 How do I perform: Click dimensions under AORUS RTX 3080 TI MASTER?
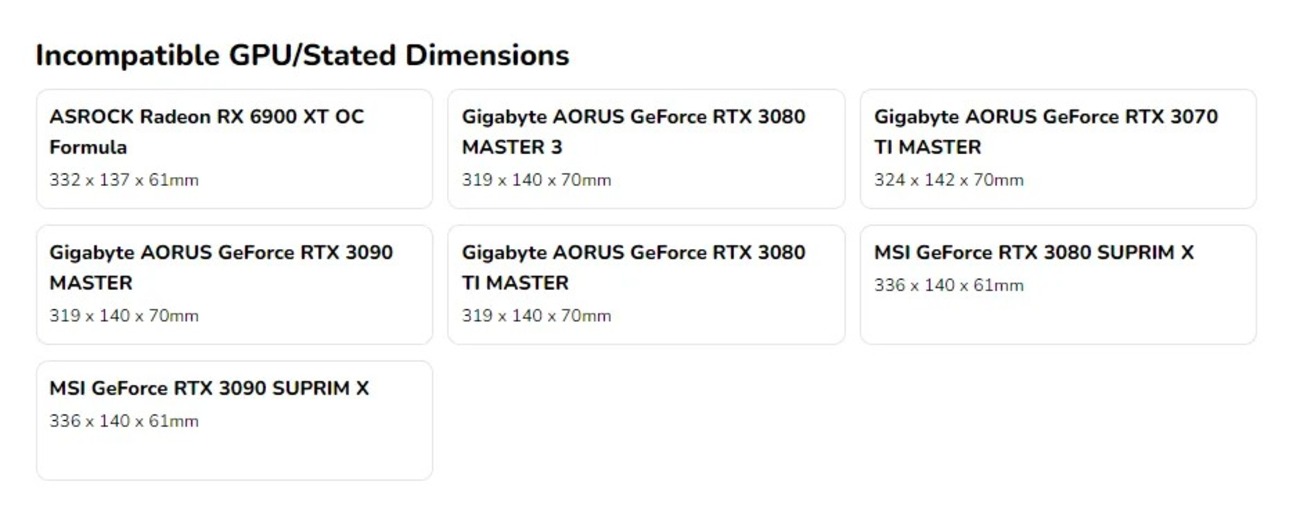click(x=536, y=316)
